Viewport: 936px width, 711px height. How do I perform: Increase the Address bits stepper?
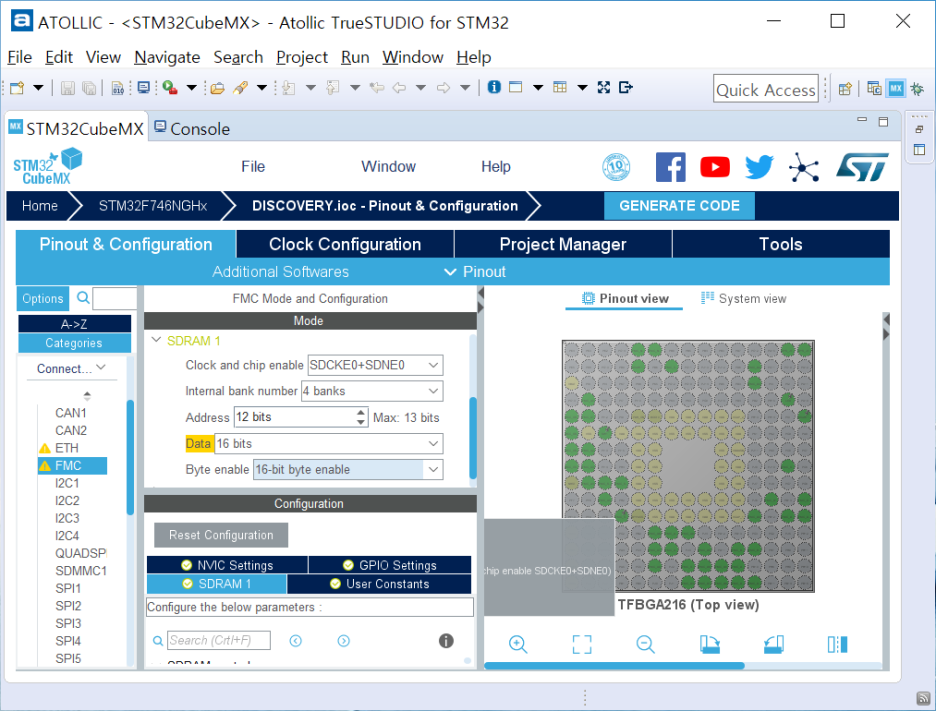click(x=361, y=413)
